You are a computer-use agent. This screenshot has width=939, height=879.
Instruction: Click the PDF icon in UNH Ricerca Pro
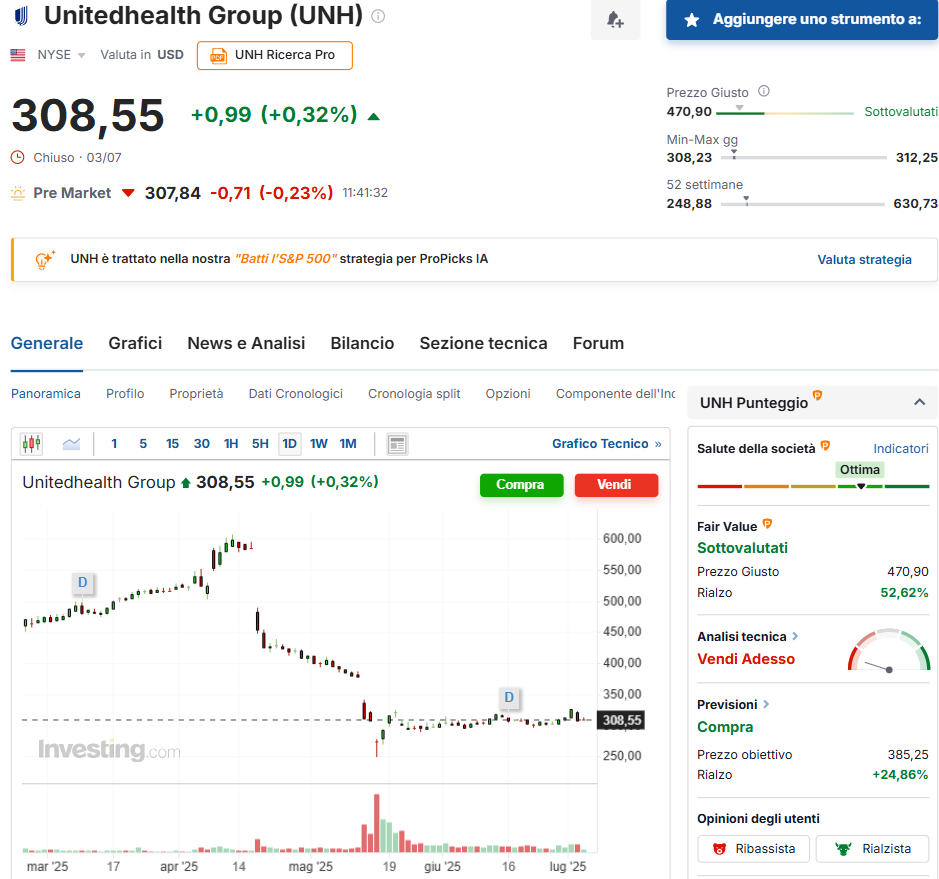point(218,56)
